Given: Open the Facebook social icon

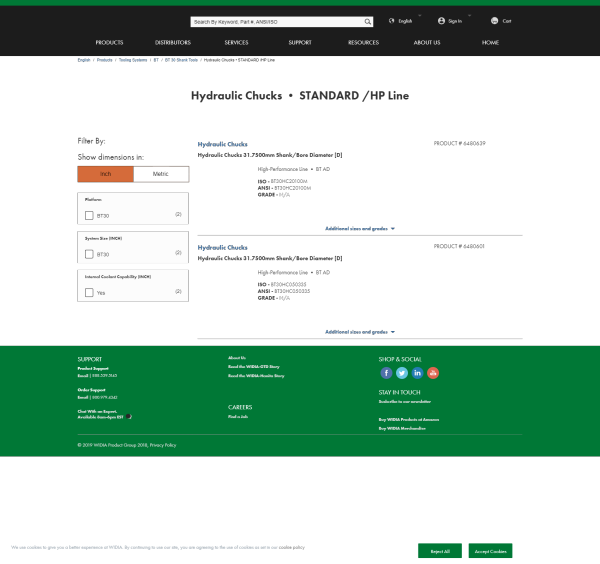Looking at the screenshot, I should pyautogui.click(x=386, y=373).
